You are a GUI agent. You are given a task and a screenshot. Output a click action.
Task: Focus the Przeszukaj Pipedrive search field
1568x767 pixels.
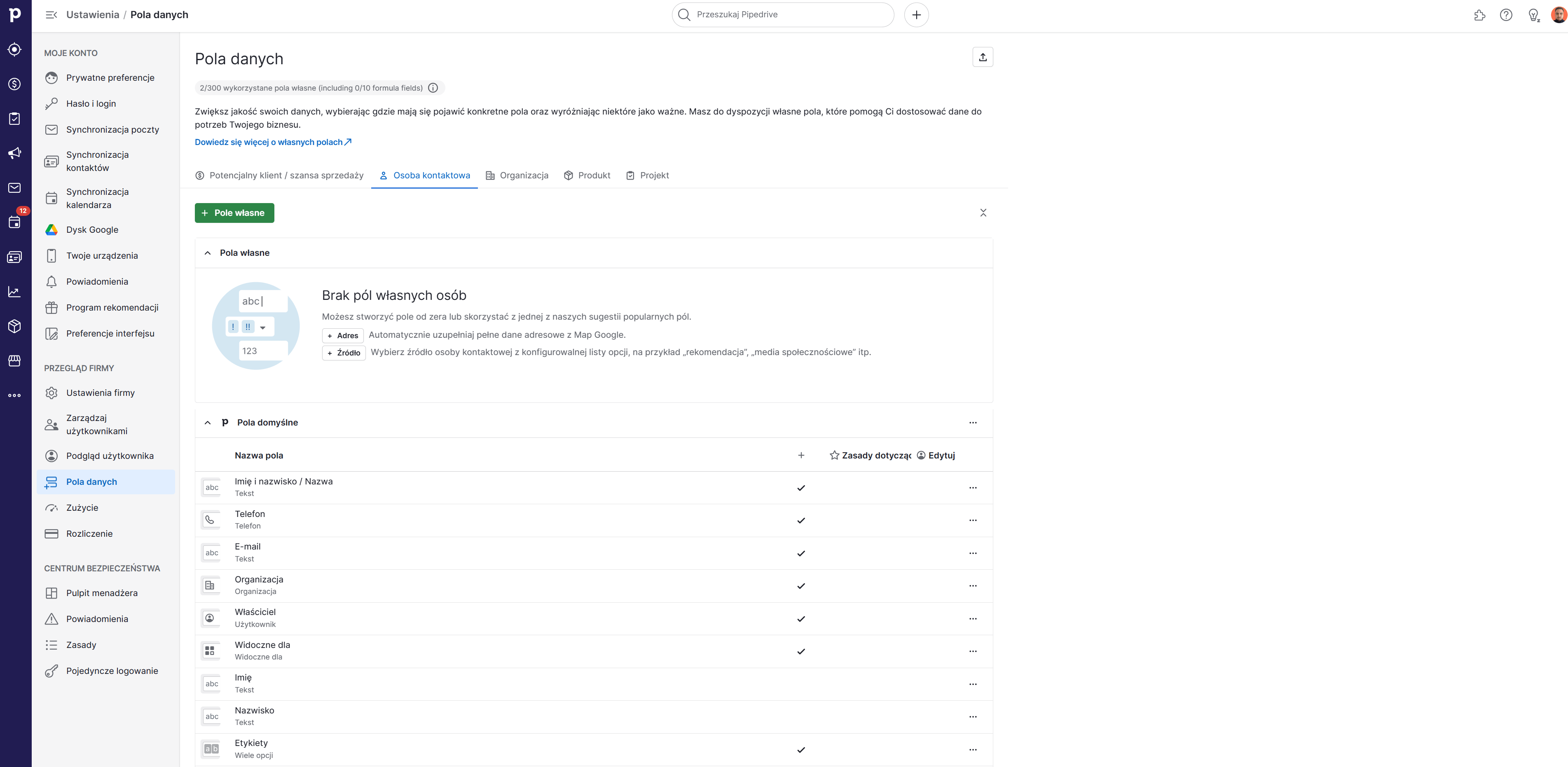click(783, 14)
